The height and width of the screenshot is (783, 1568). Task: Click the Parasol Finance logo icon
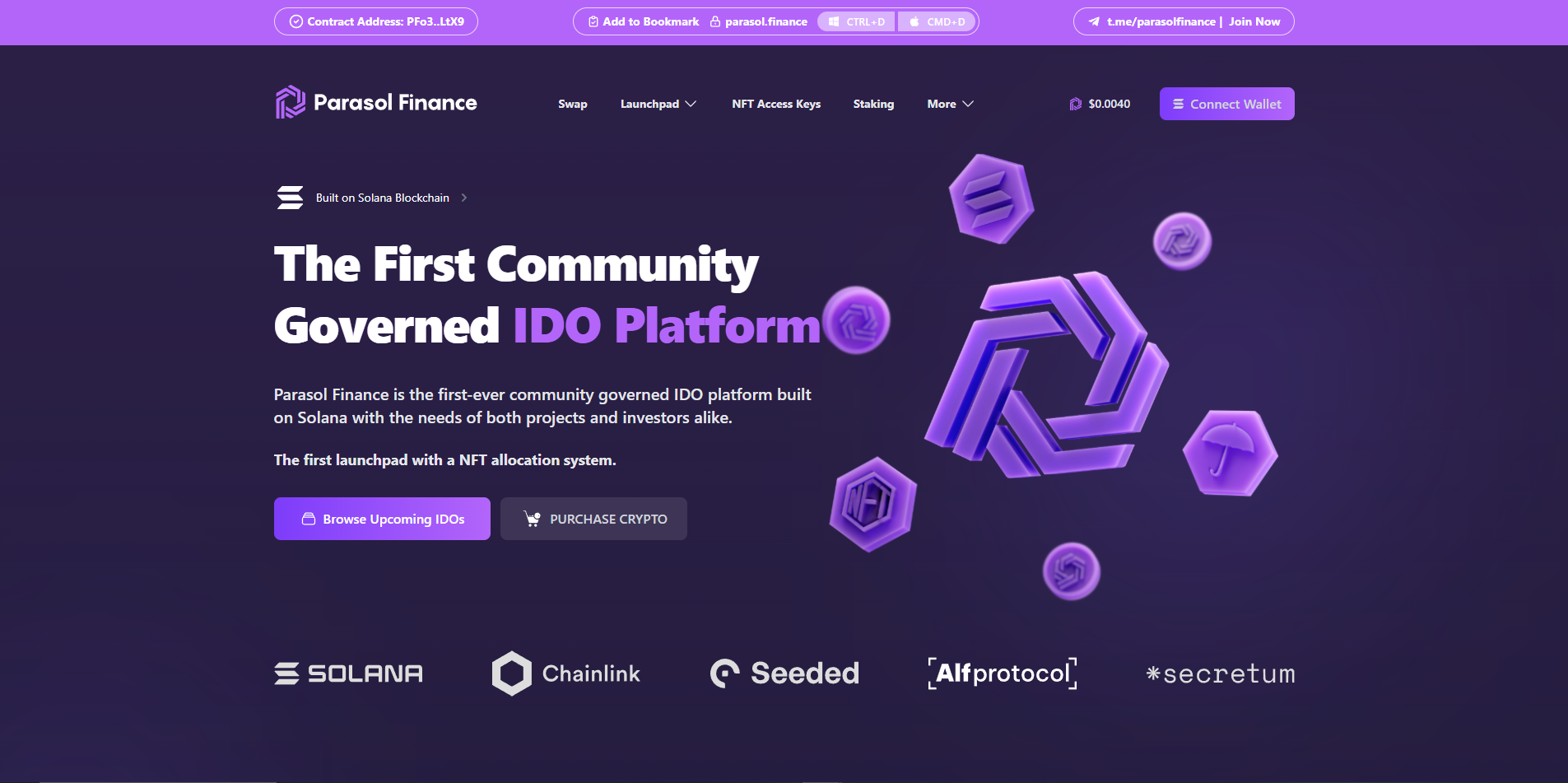click(x=290, y=103)
